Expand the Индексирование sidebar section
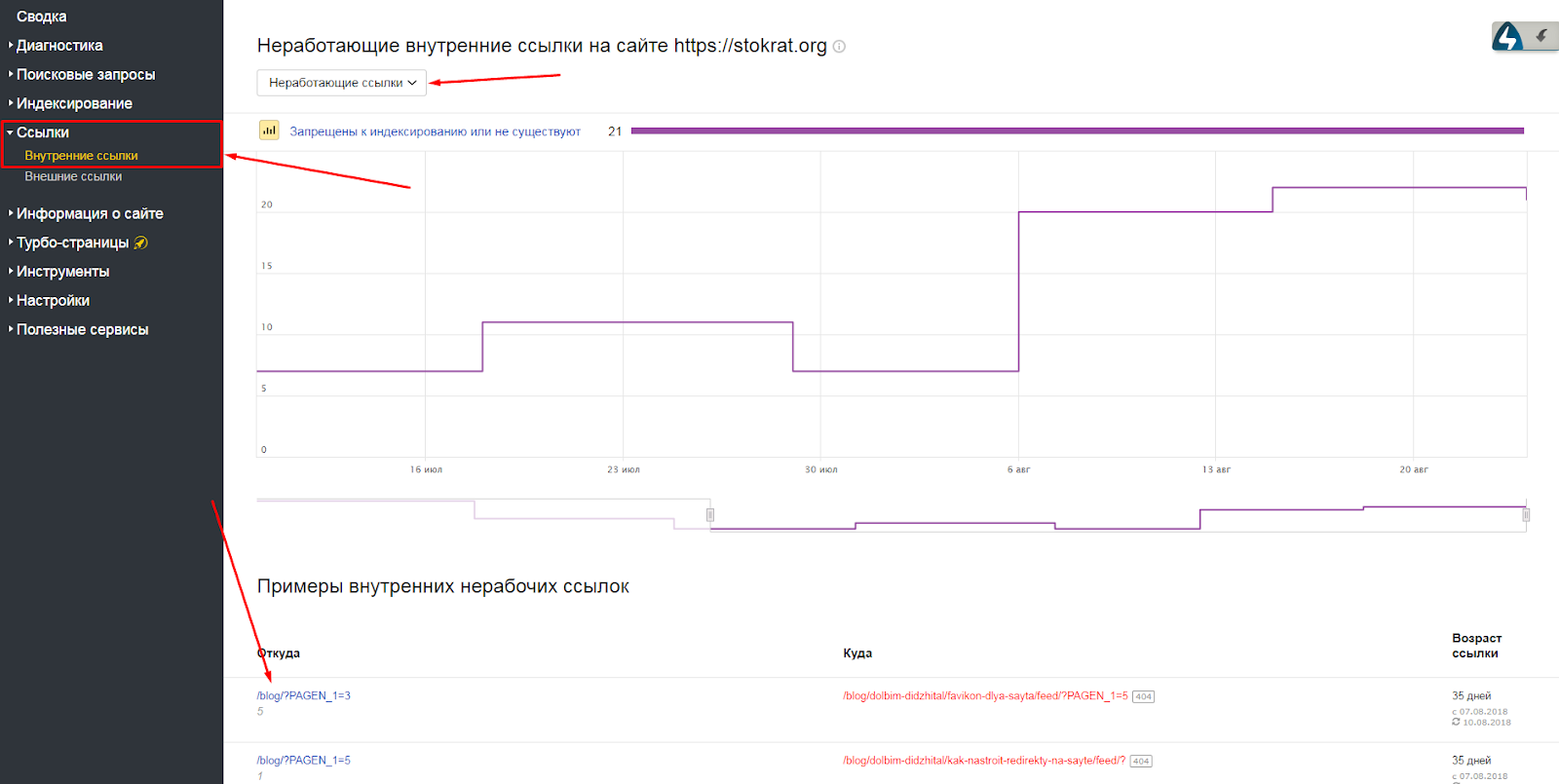The image size is (1559, 784). coord(74,103)
